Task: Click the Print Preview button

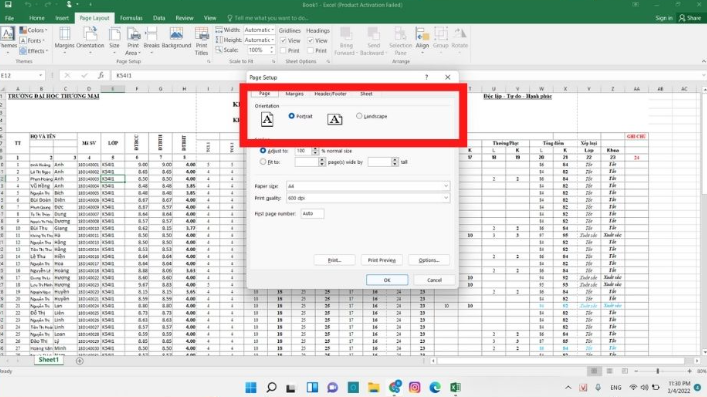Action: pos(381,260)
